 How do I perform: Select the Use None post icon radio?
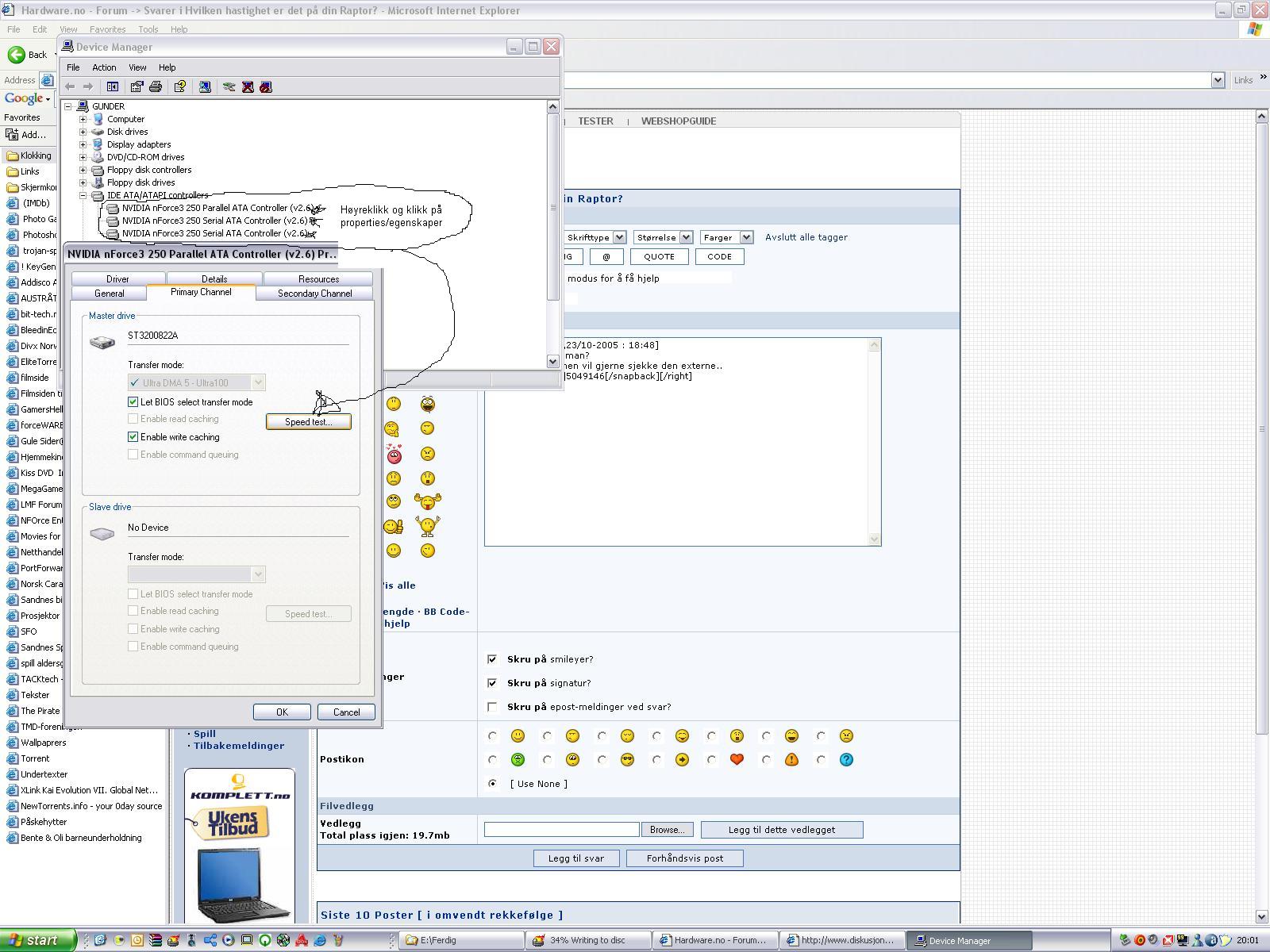492,784
